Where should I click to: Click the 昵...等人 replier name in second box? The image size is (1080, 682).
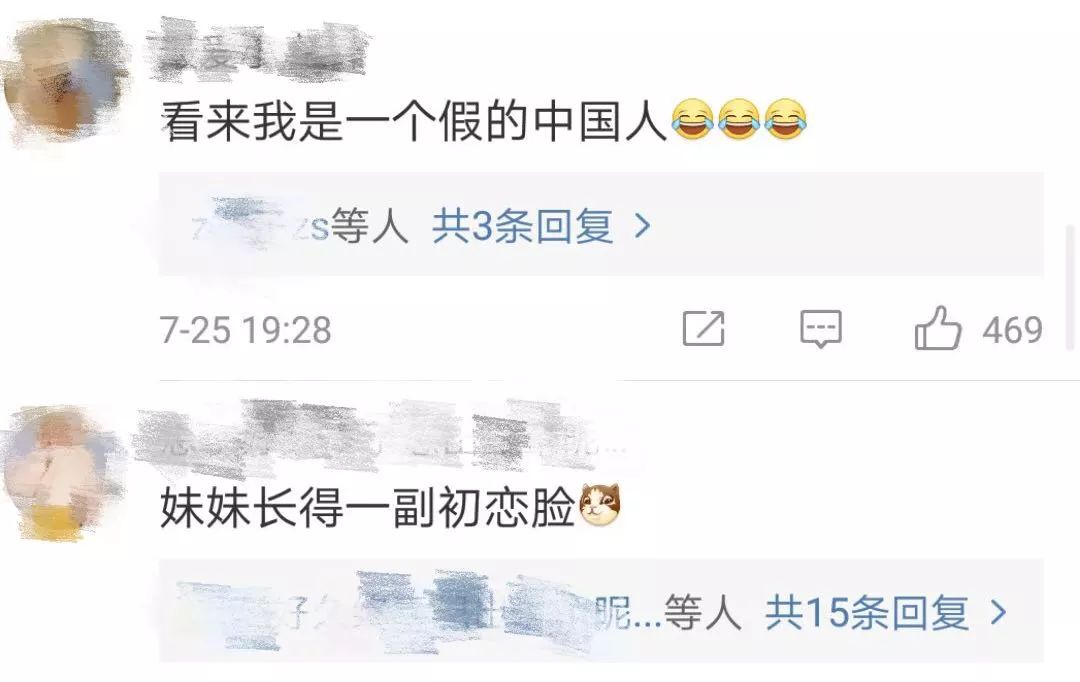pyautogui.click(x=667, y=612)
